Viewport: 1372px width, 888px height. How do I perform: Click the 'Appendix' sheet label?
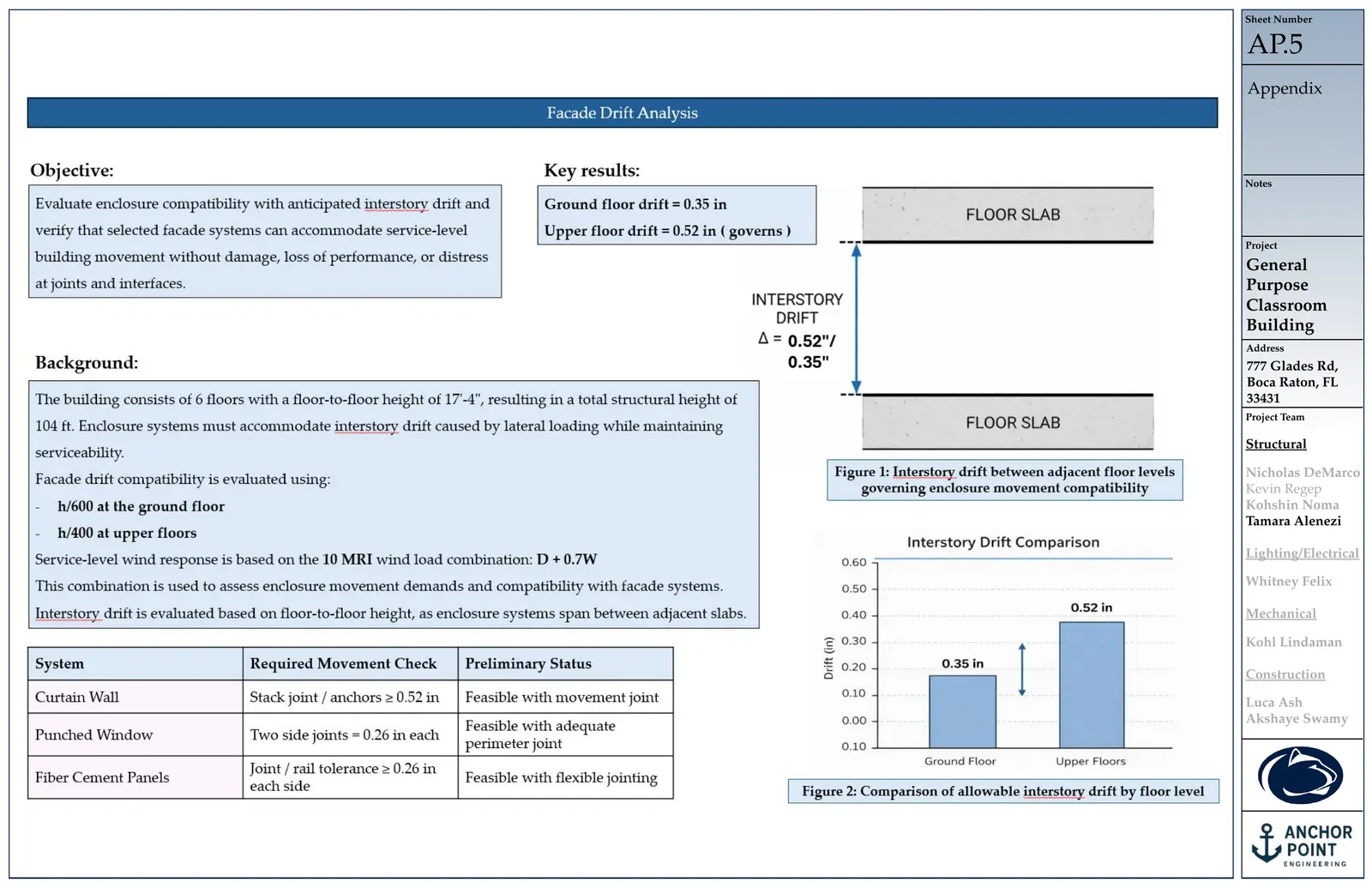pos(1285,88)
